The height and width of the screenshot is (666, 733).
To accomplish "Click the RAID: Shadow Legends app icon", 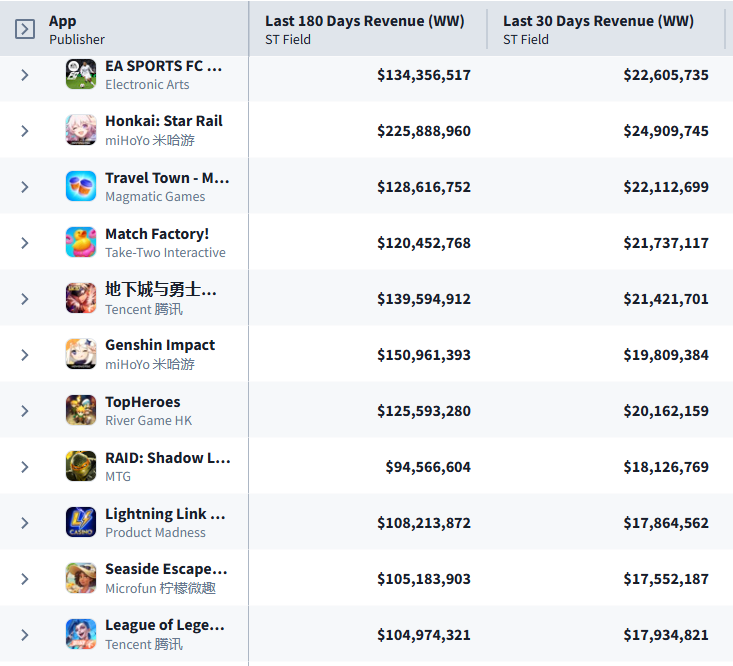I will [x=81, y=467].
